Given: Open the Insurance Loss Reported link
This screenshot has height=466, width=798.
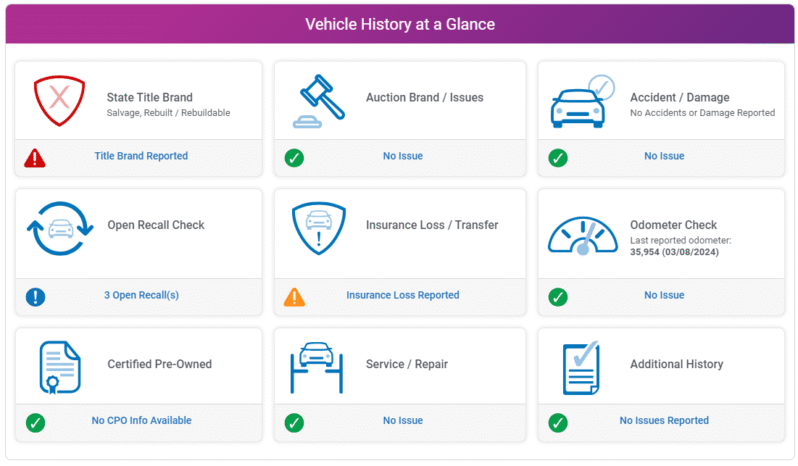Looking at the screenshot, I should [403, 295].
